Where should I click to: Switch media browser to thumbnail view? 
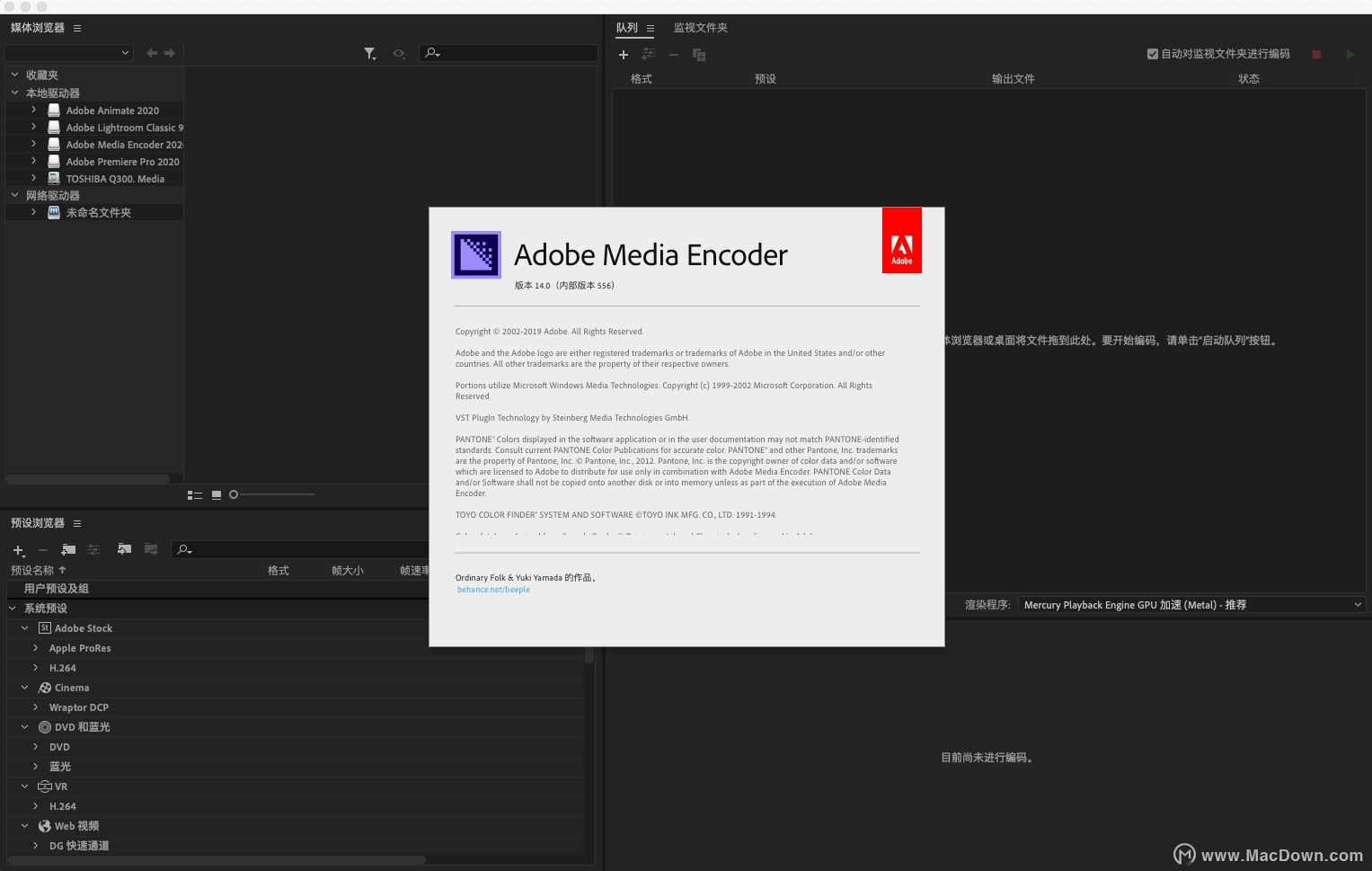[x=216, y=494]
